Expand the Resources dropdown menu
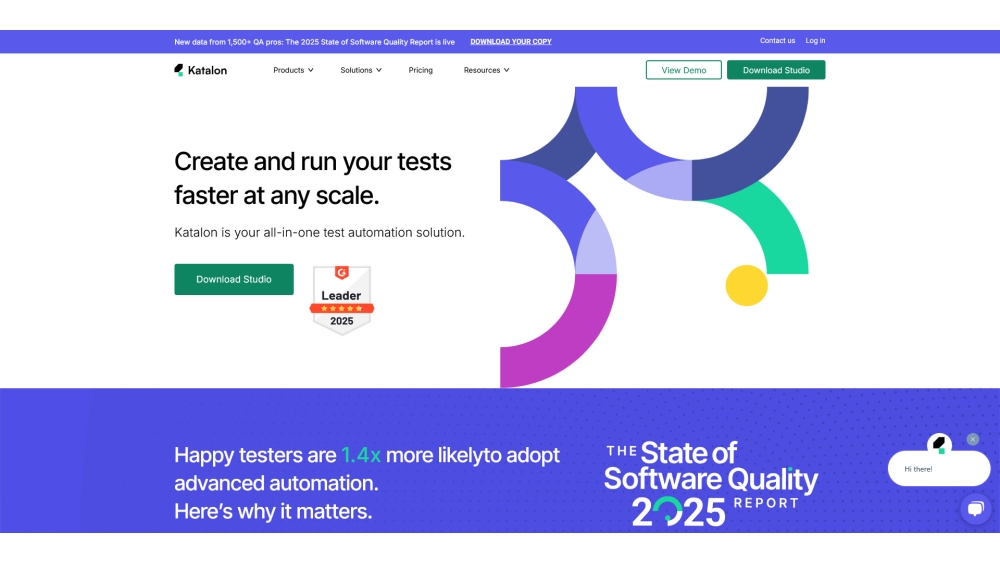The image size is (1000, 563). point(486,70)
